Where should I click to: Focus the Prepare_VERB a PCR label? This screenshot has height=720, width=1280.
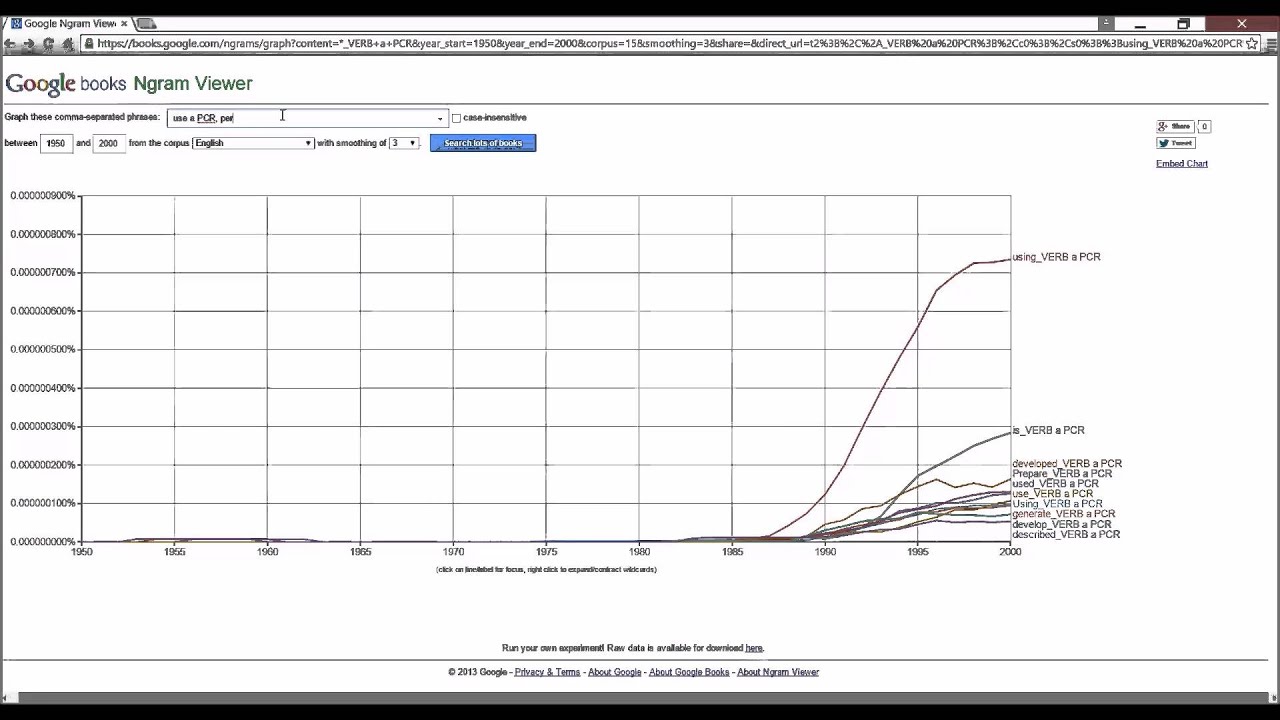1062,474
